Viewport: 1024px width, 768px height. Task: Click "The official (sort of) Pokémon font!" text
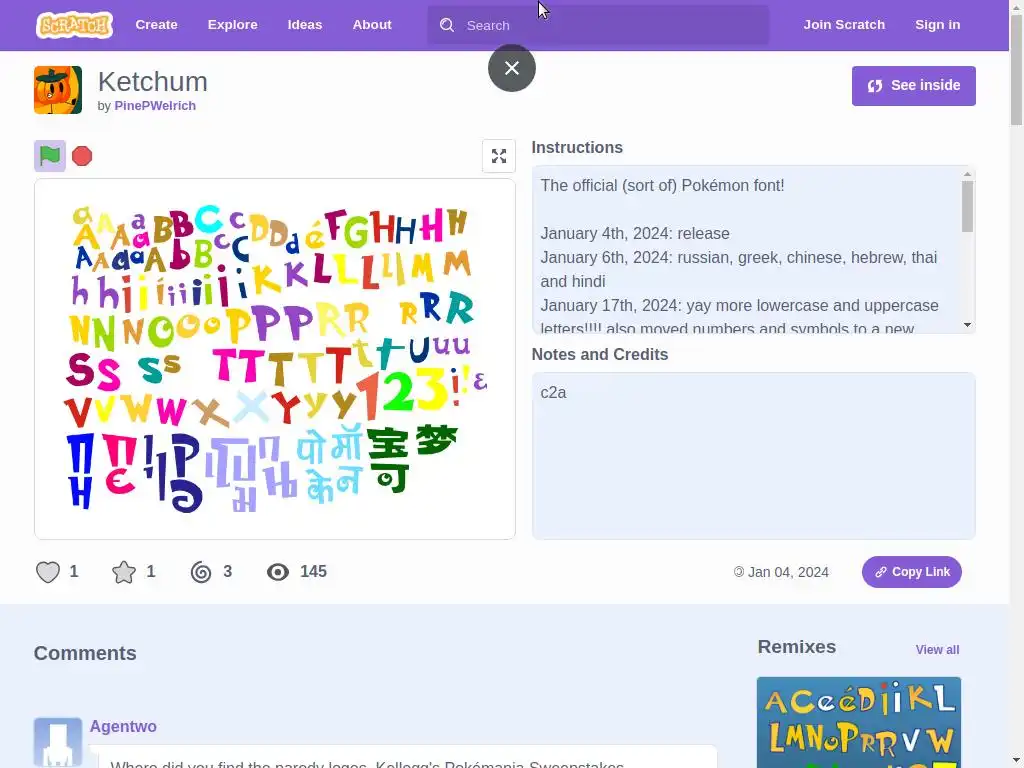coord(662,185)
